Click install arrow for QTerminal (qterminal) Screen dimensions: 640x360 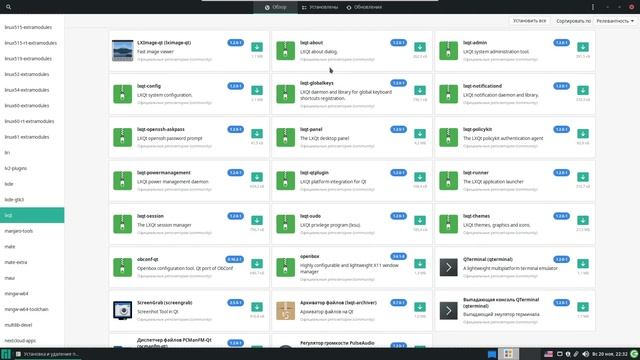point(583,264)
